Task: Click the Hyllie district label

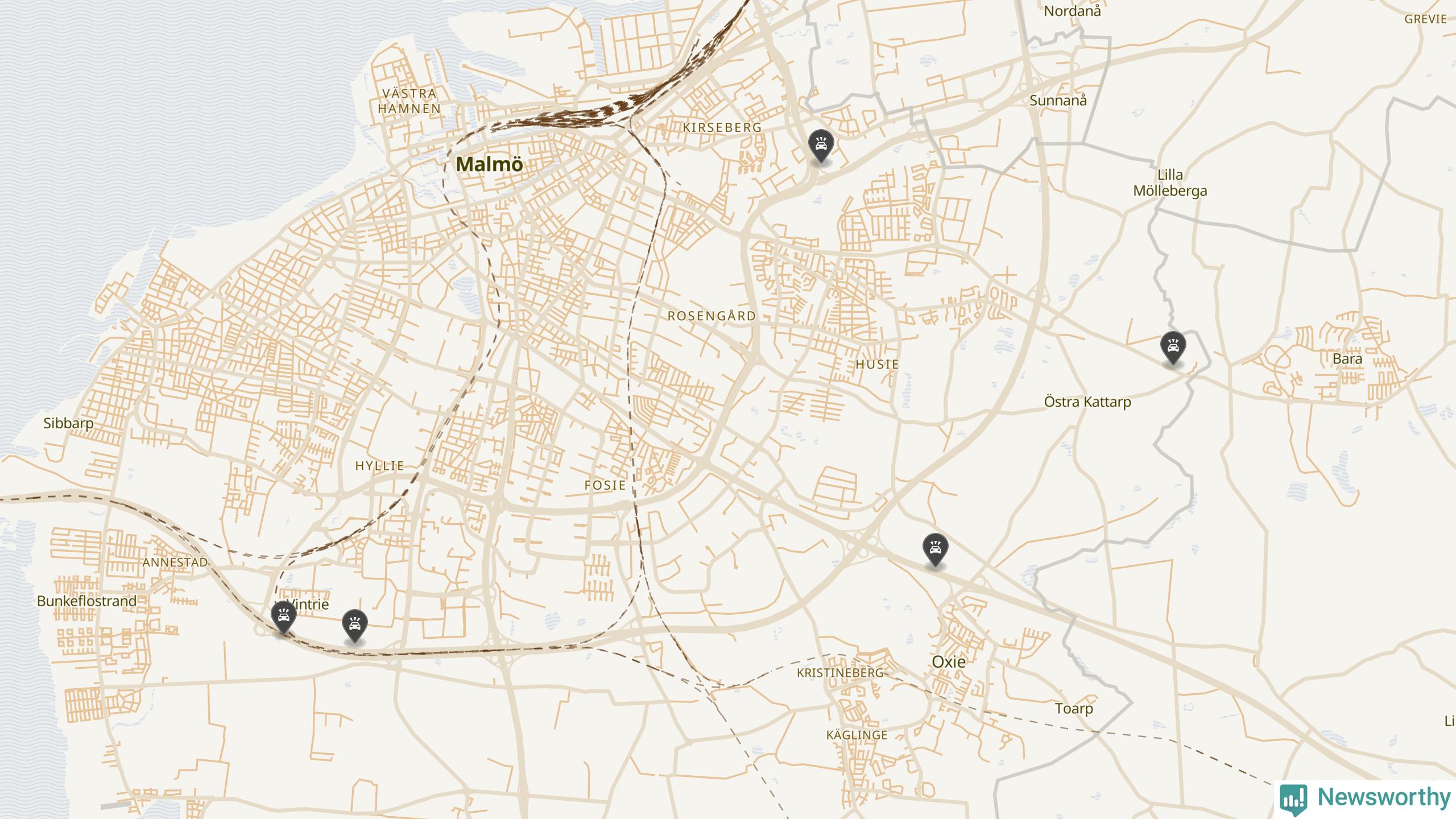Action: (380, 466)
